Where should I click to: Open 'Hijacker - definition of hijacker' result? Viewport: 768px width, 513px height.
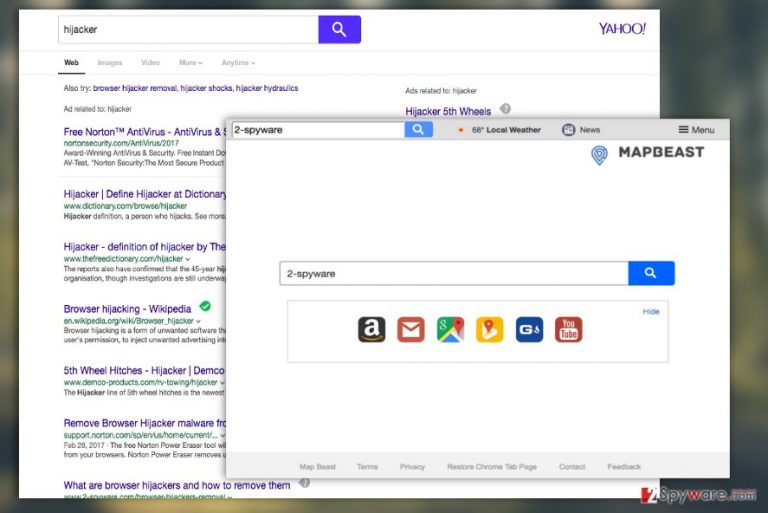pyautogui.click(x=144, y=246)
